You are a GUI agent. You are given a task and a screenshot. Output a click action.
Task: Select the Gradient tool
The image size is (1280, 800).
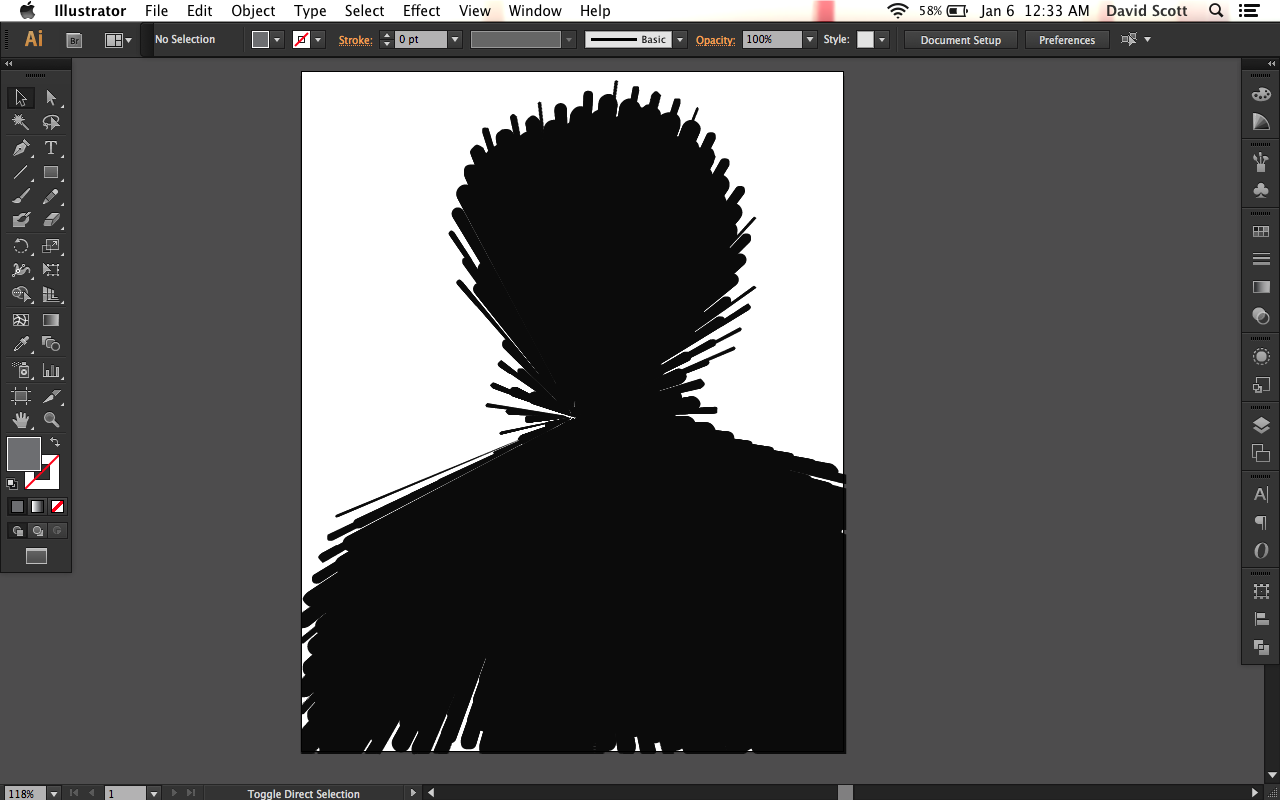pos(51,320)
